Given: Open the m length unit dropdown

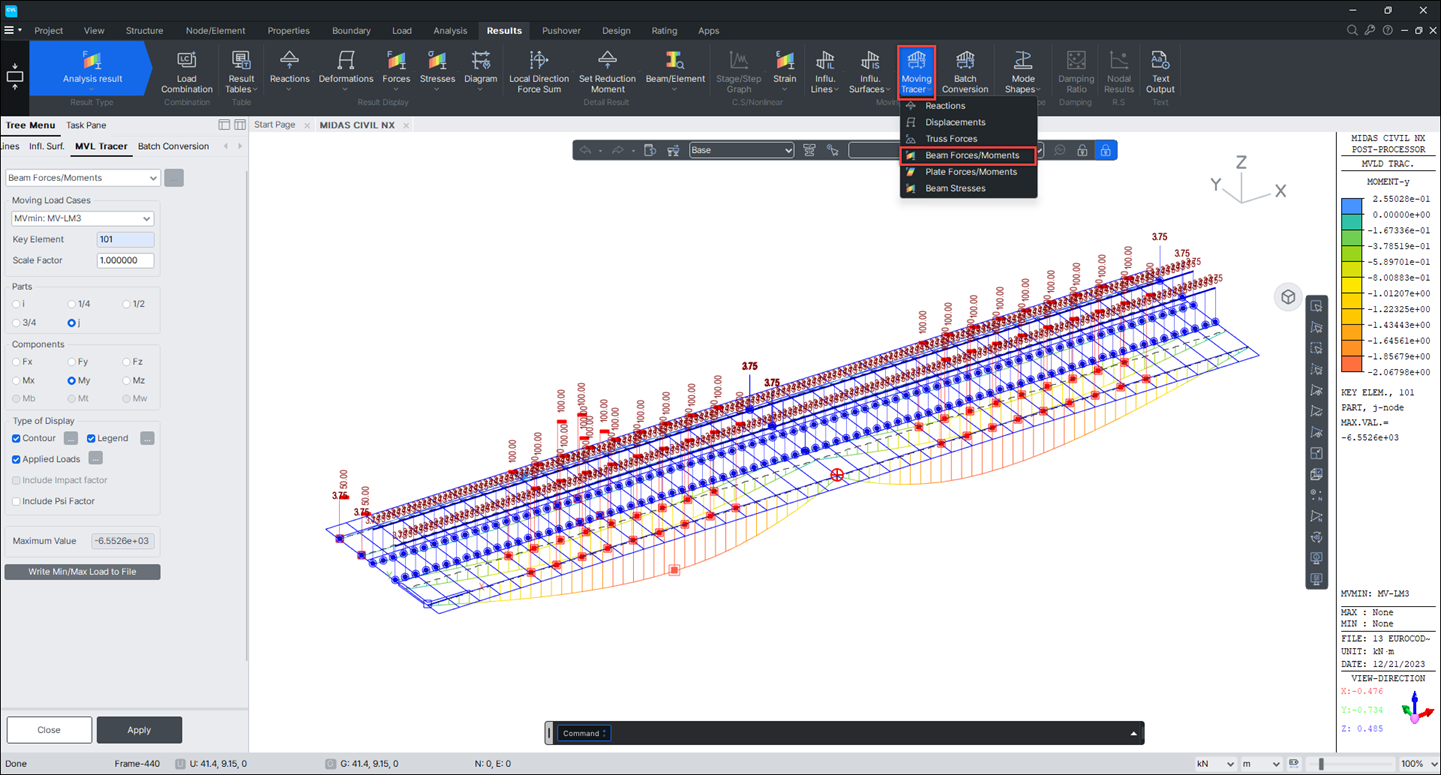Looking at the screenshot, I should [1261, 764].
